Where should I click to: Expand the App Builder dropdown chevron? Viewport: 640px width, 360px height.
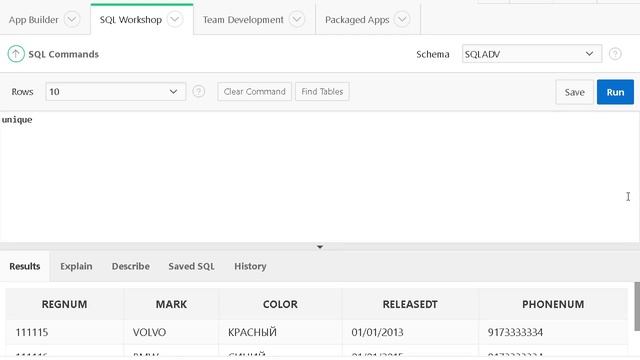coord(72,19)
